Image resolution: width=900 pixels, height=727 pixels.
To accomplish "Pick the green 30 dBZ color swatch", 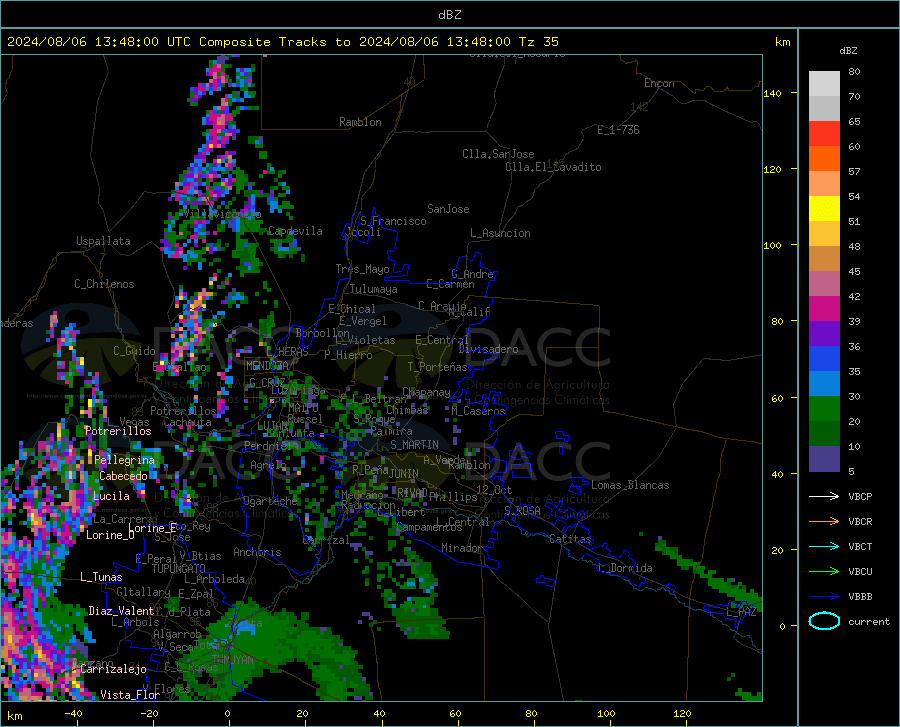I will point(824,409).
